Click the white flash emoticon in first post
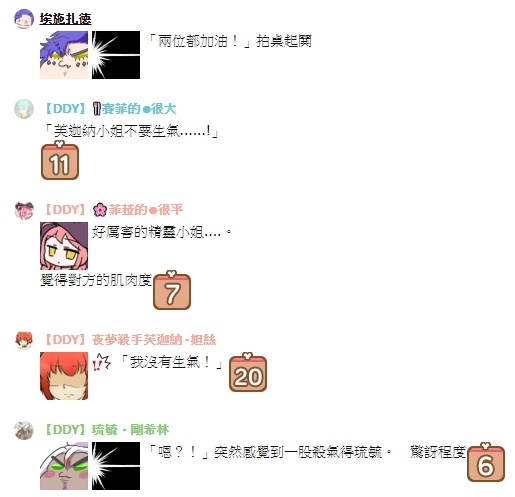 coord(116,55)
